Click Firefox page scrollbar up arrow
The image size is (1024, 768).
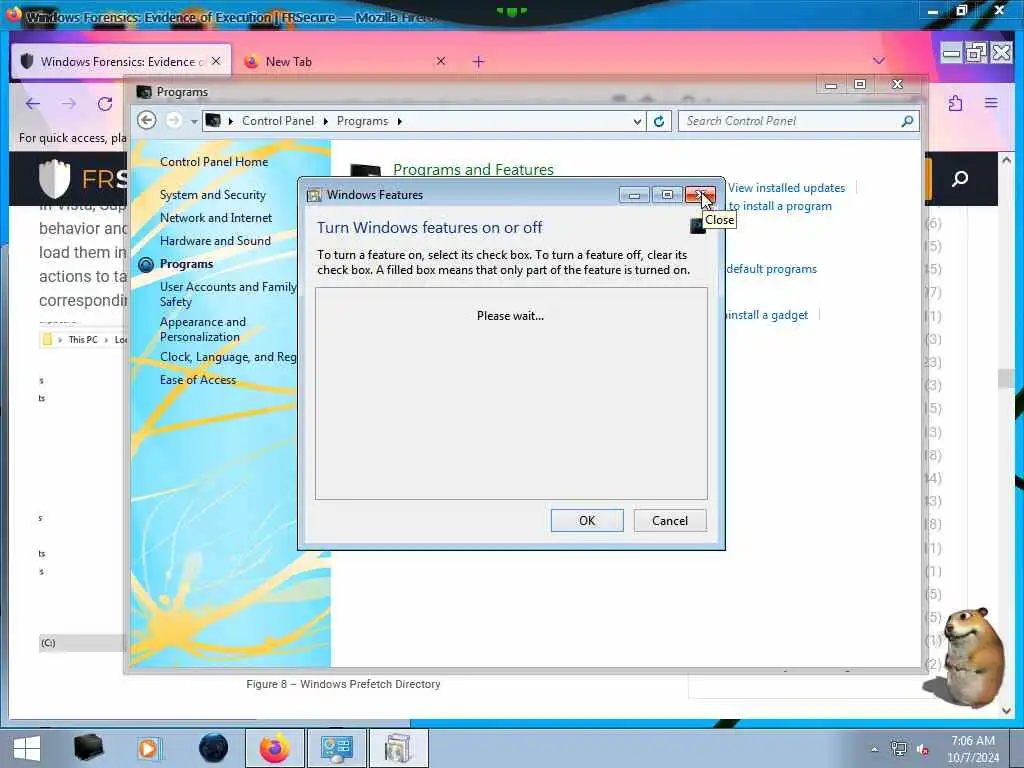(x=1006, y=159)
